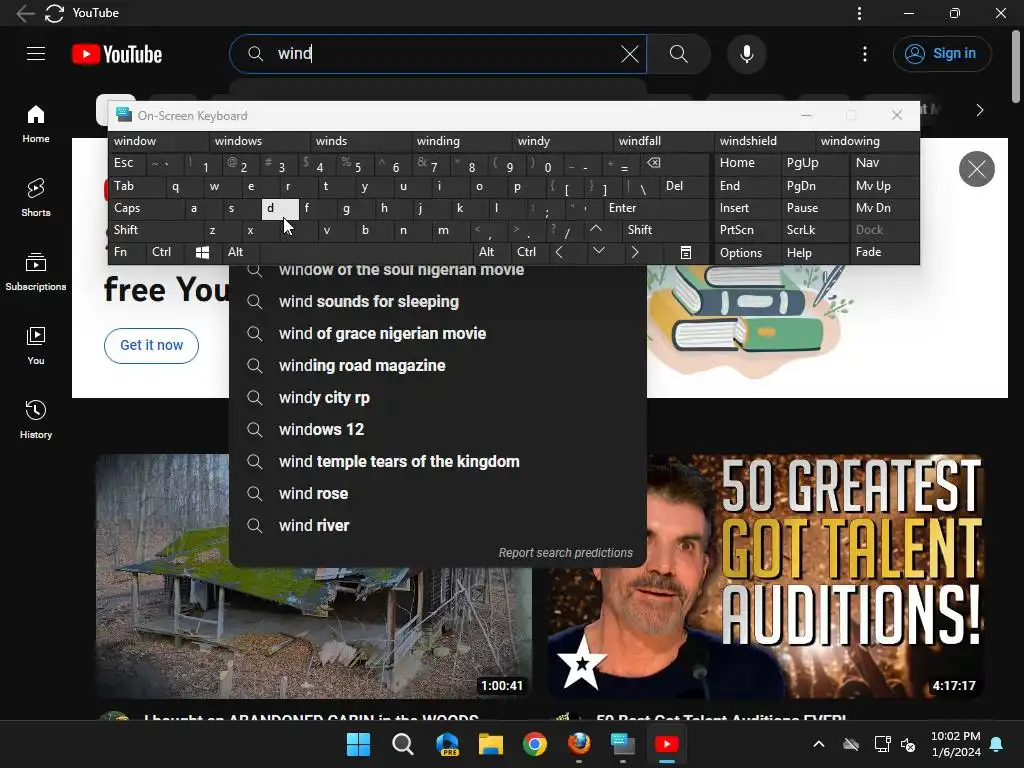Tap the Windows logo key on the keyboard

click(x=202, y=252)
